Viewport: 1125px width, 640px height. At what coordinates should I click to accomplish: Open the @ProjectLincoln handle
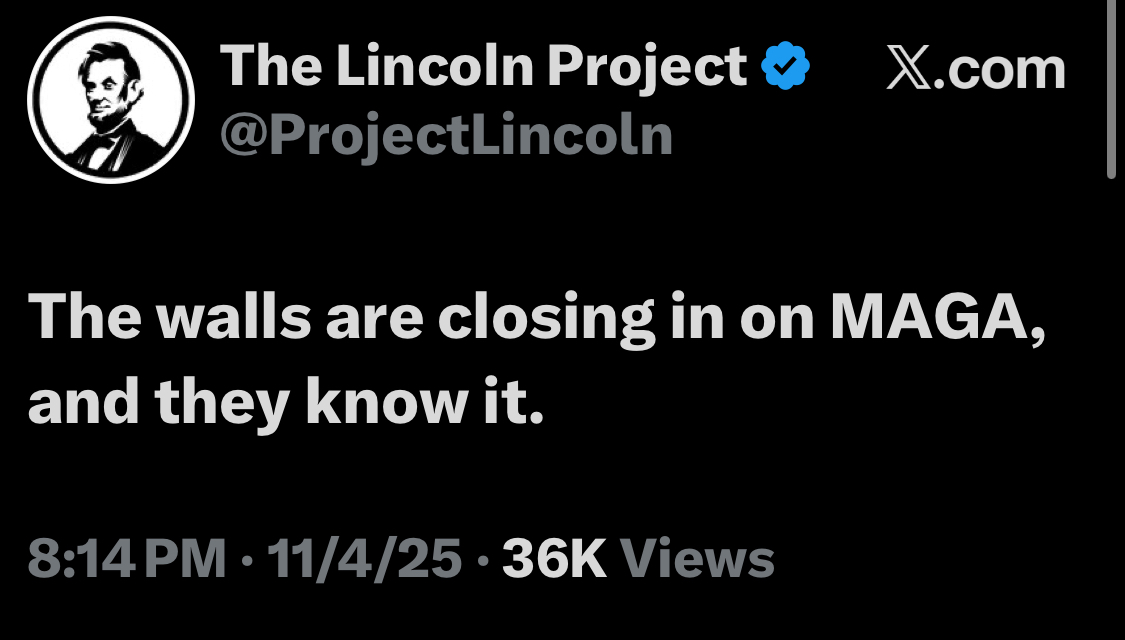(x=445, y=136)
